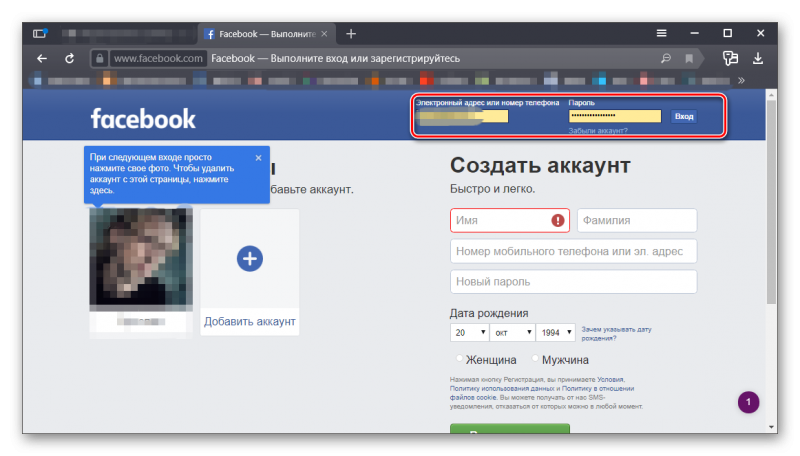Open a new tab with plus icon

[x=351, y=34]
